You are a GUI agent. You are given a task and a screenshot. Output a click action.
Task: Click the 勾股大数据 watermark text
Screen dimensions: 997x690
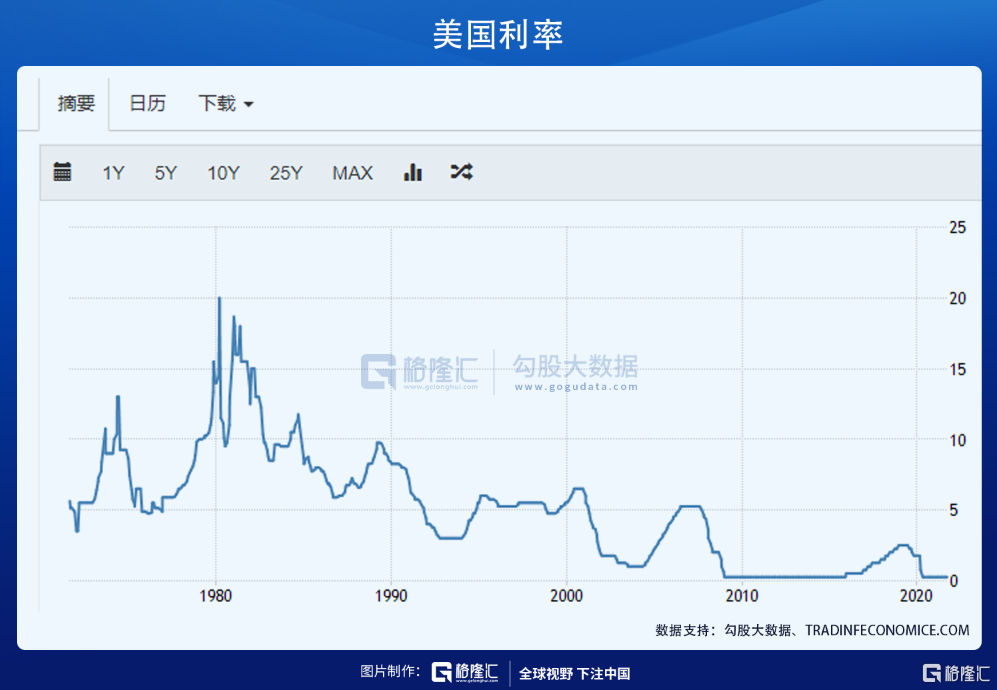(x=575, y=368)
